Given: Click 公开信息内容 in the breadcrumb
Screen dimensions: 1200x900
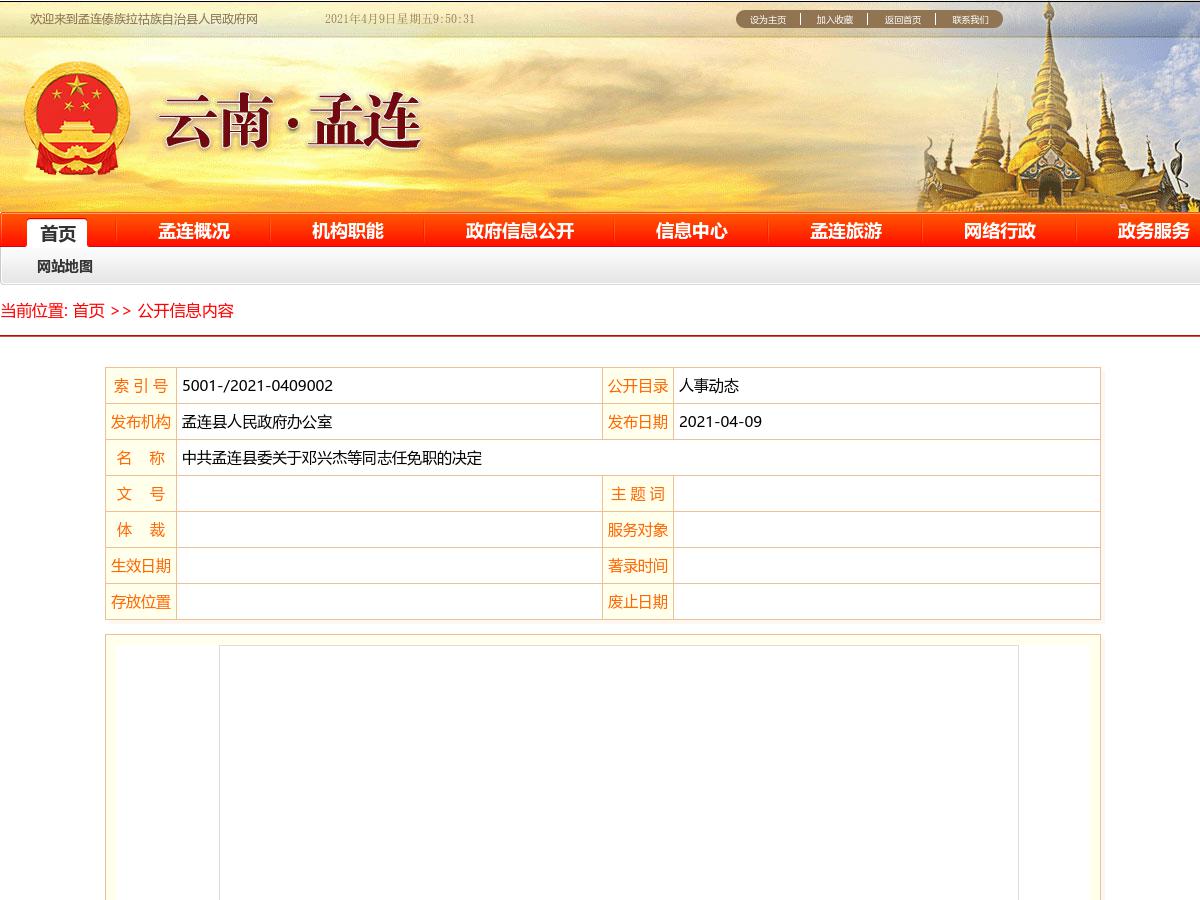Looking at the screenshot, I should click(x=186, y=311).
